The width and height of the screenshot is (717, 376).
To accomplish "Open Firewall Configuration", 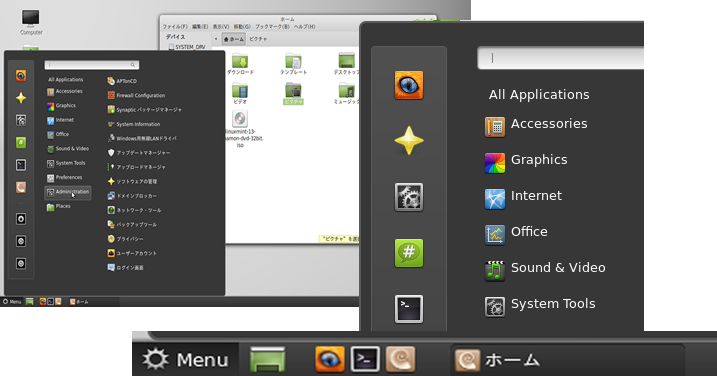I will pyautogui.click(x=136, y=96).
